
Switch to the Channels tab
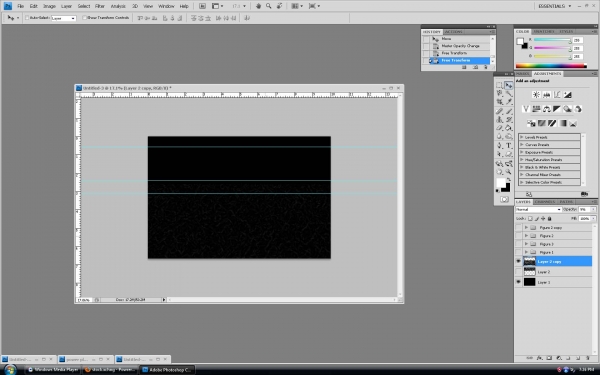(545, 202)
